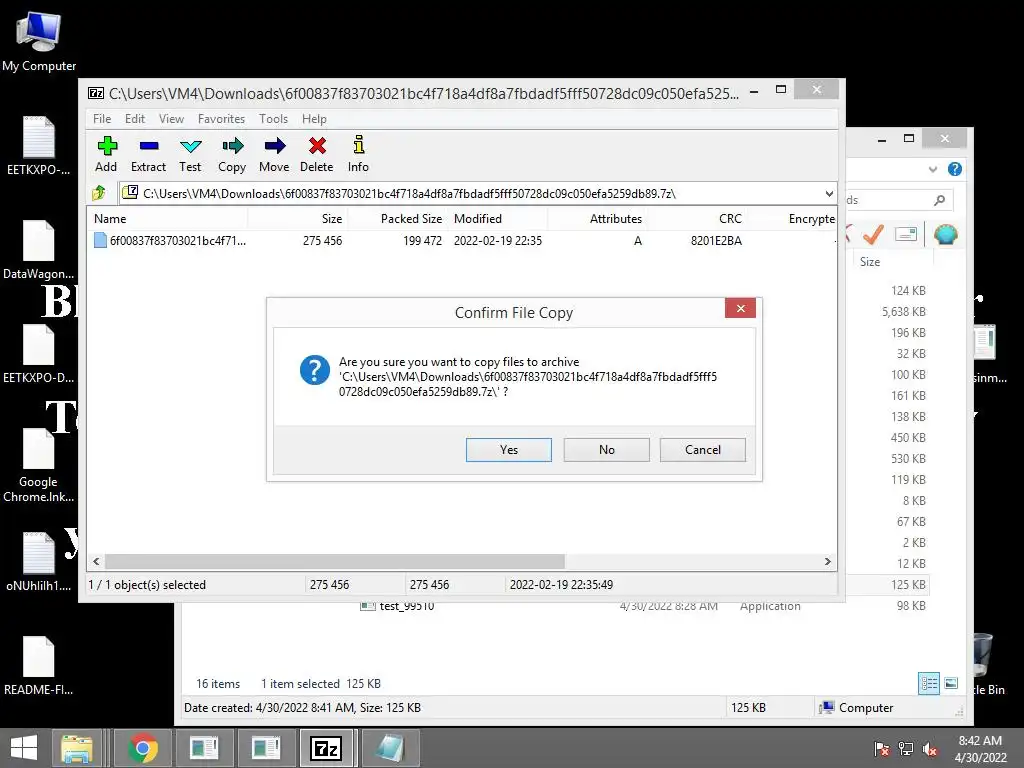Viewport: 1024px width, 768px height.
Task: Switch Explorer to large icons view
Action: pos(952,684)
